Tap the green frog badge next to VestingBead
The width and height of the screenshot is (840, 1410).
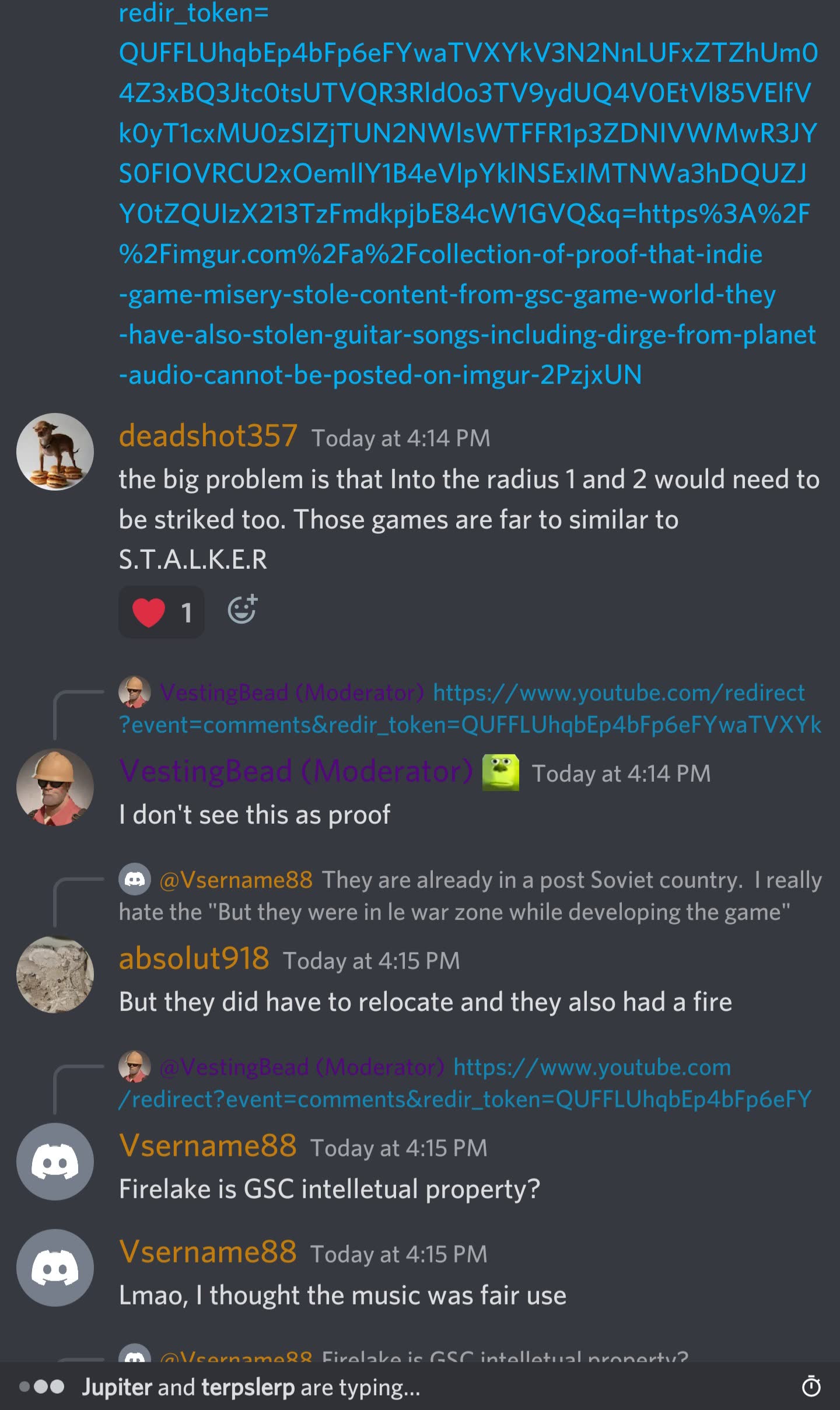(x=501, y=773)
